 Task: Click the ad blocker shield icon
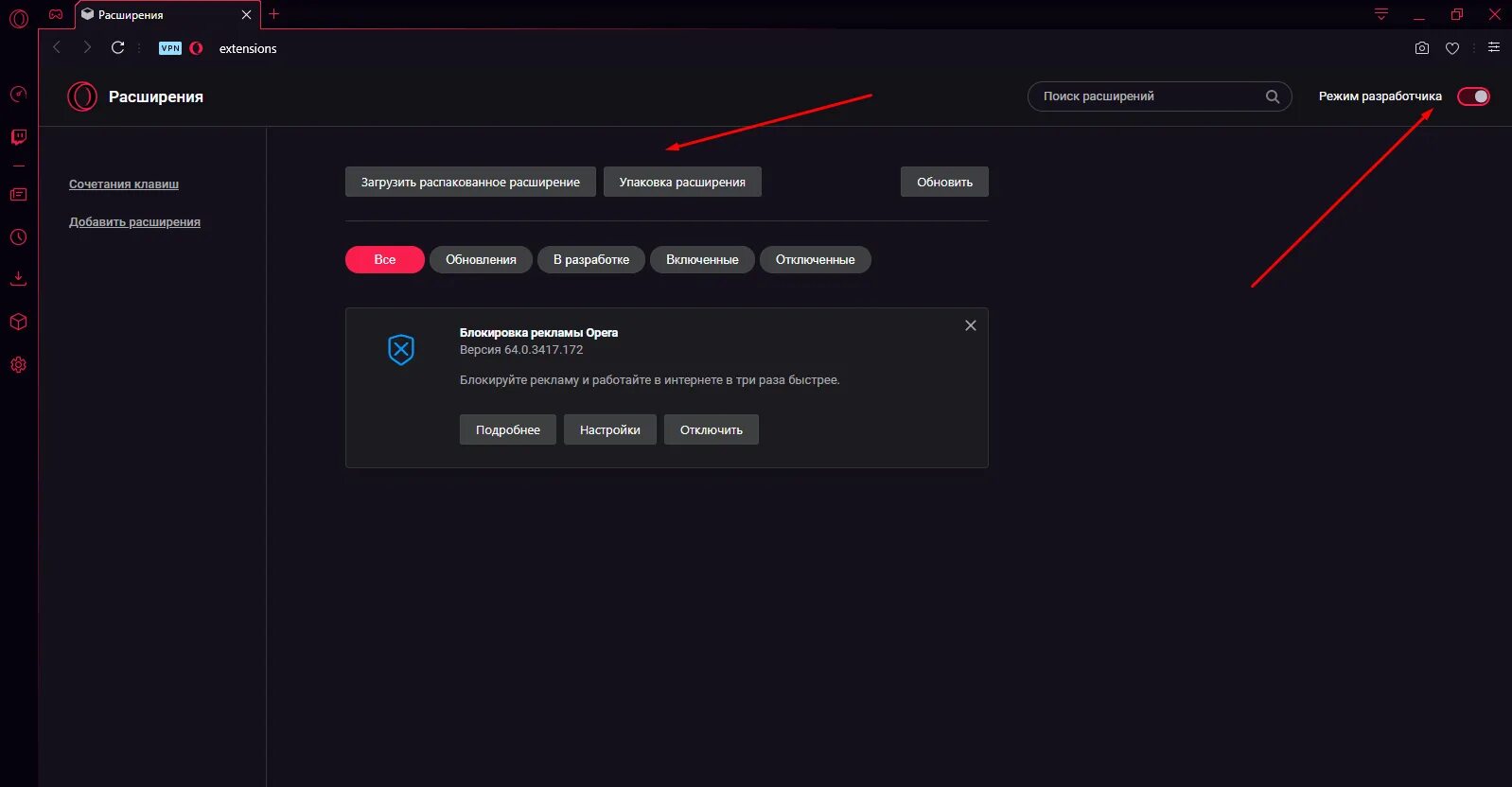[x=401, y=349]
